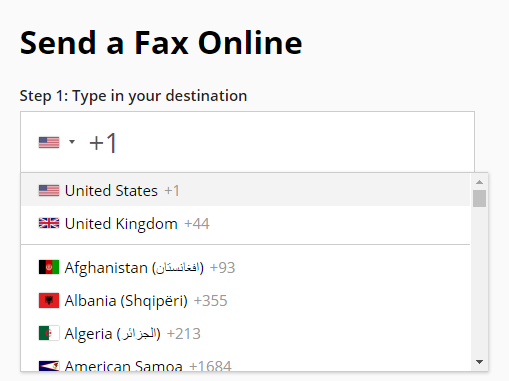Screen dimensions: 509x381
Task: Click the Afghanistan flag icon
Action: click(x=49, y=267)
